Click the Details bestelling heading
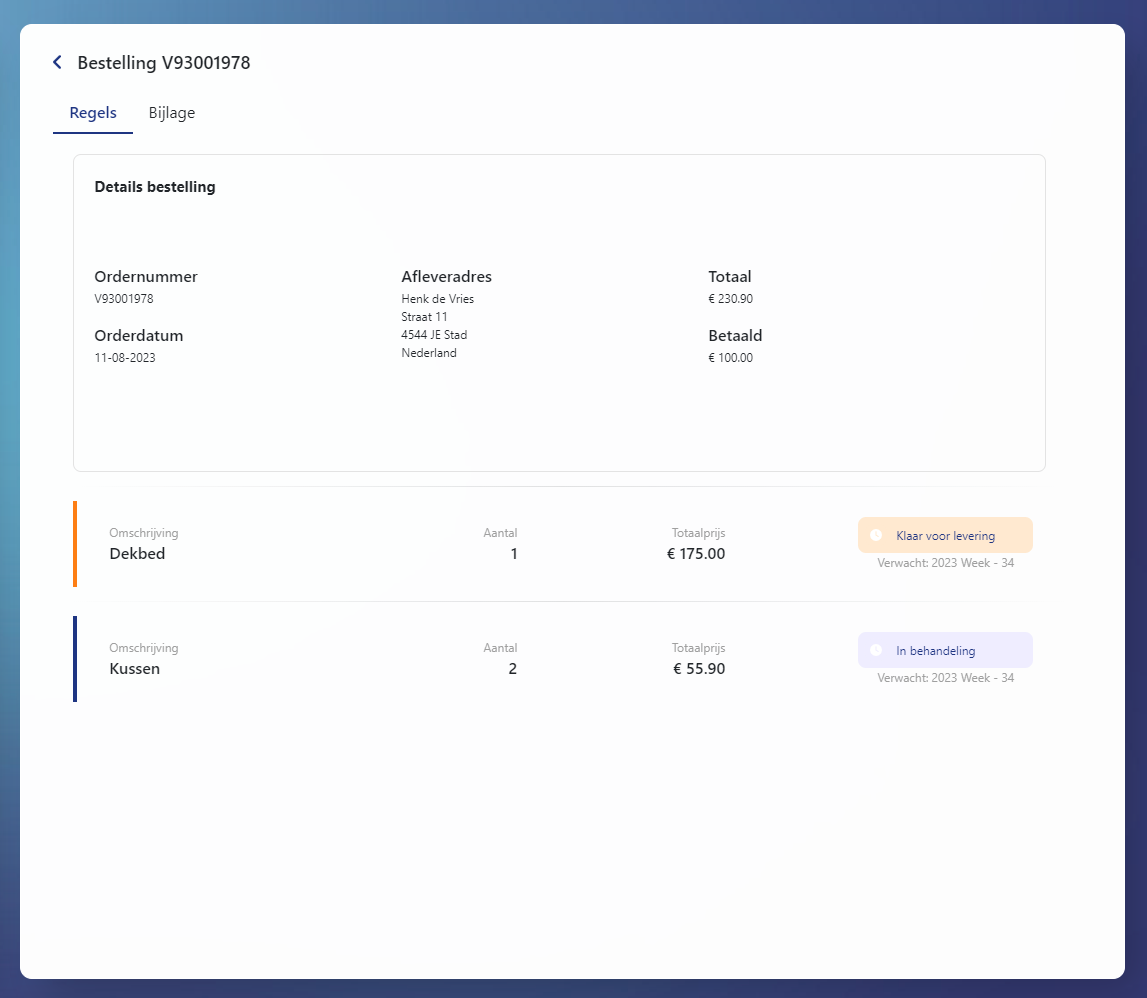This screenshot has height=998, width=1147. coord(155,187)
